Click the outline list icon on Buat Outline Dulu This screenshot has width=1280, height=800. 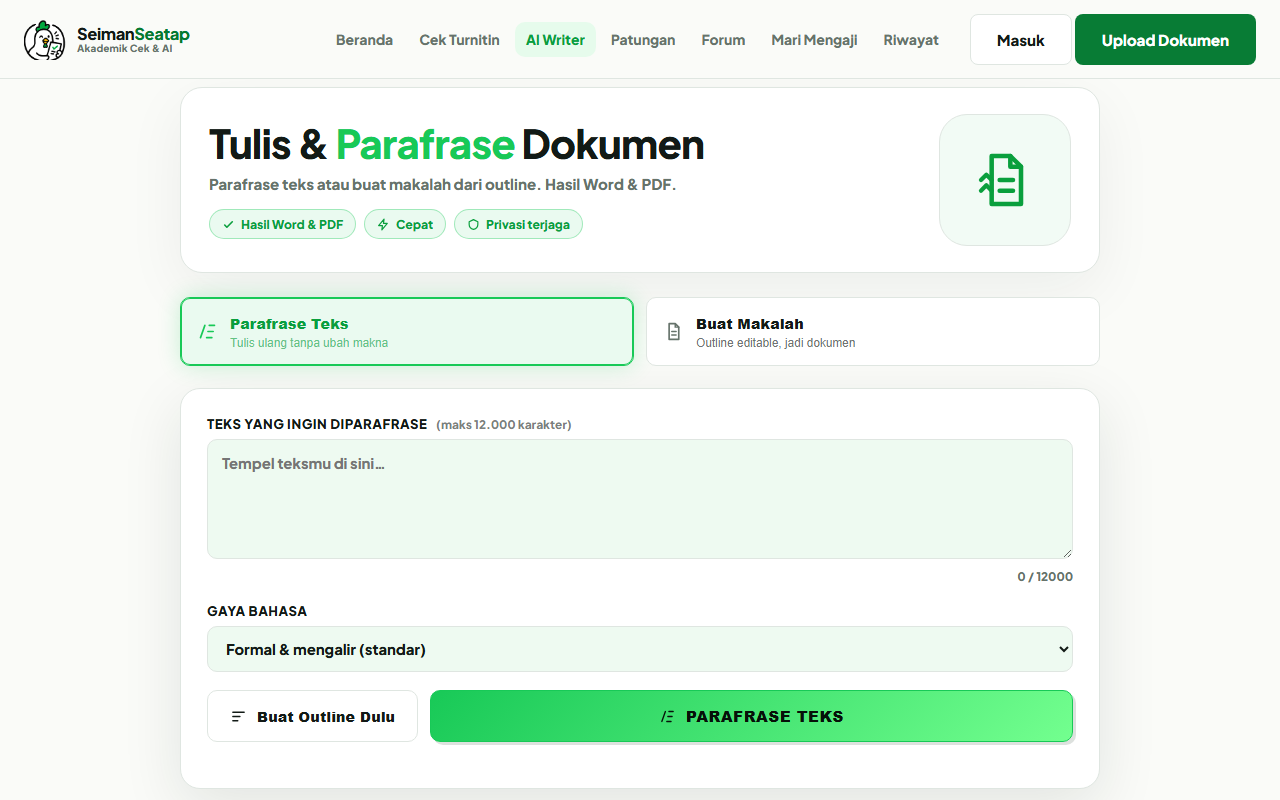pyautogui.click(x=238, y=717)
